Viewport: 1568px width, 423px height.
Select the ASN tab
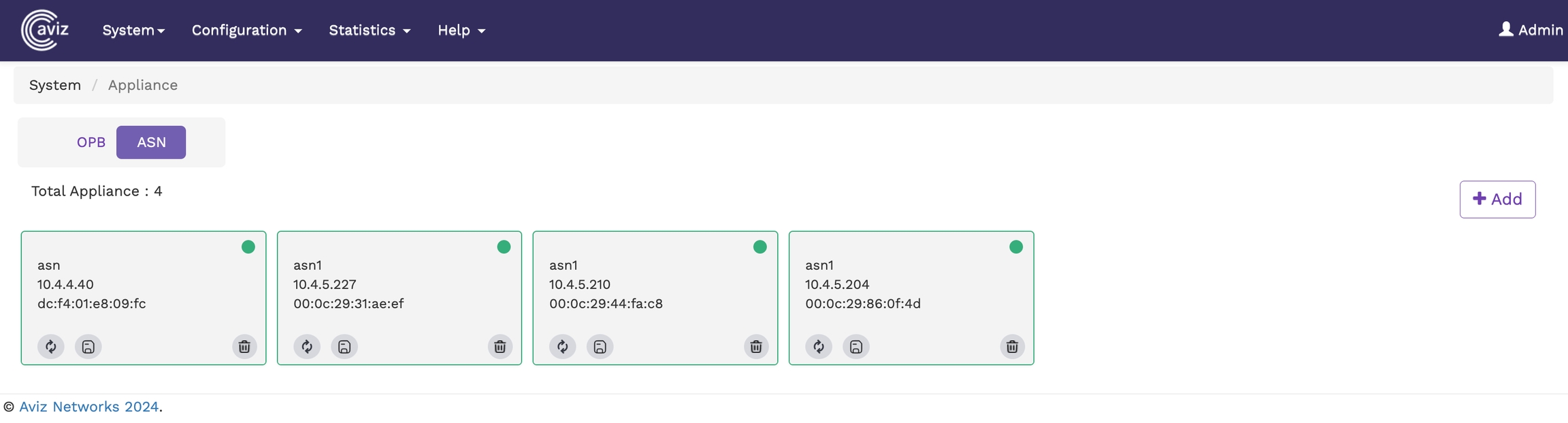[x=151, y=142]
